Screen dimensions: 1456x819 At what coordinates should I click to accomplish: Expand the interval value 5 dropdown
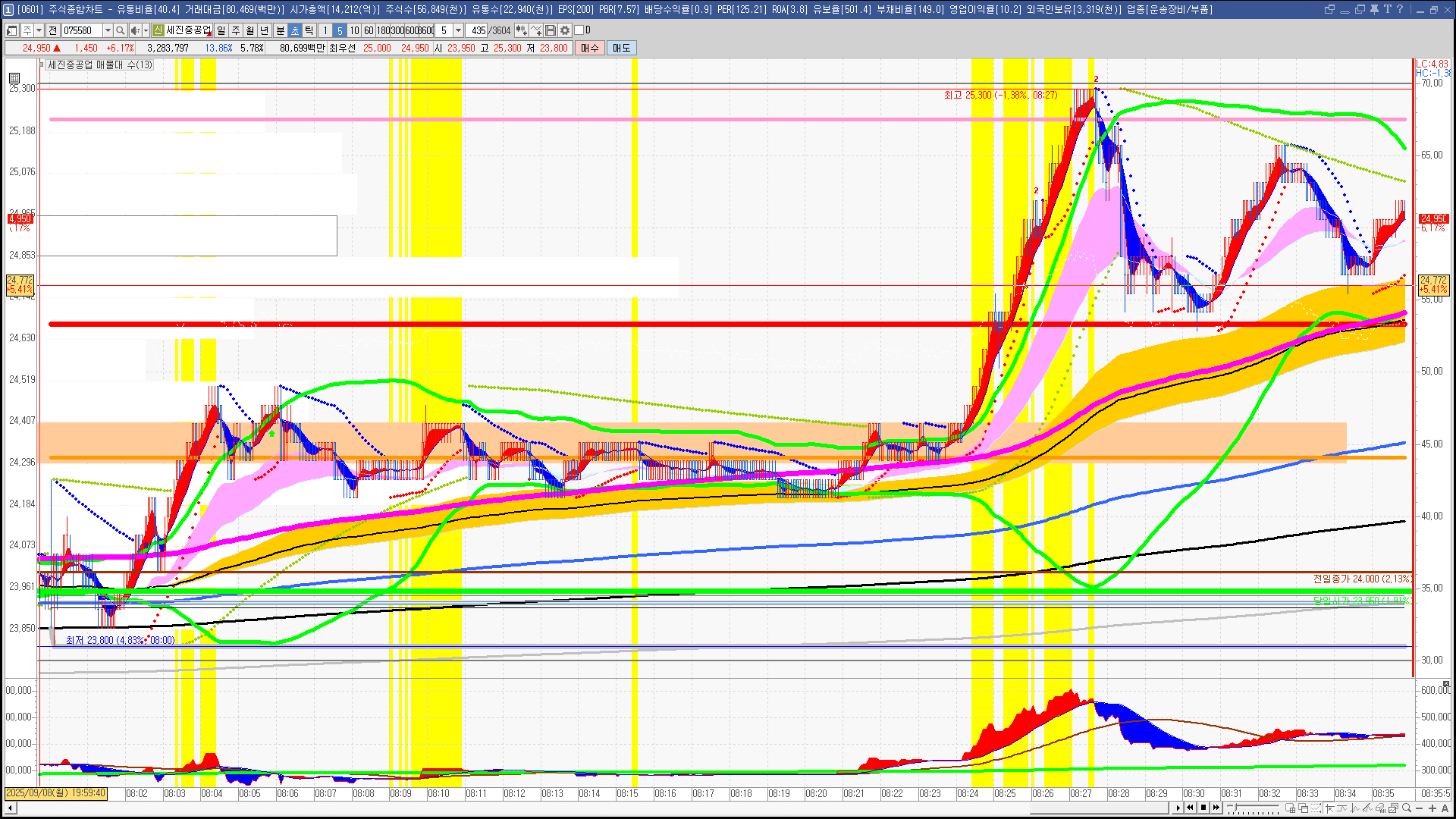pos(458,30)
